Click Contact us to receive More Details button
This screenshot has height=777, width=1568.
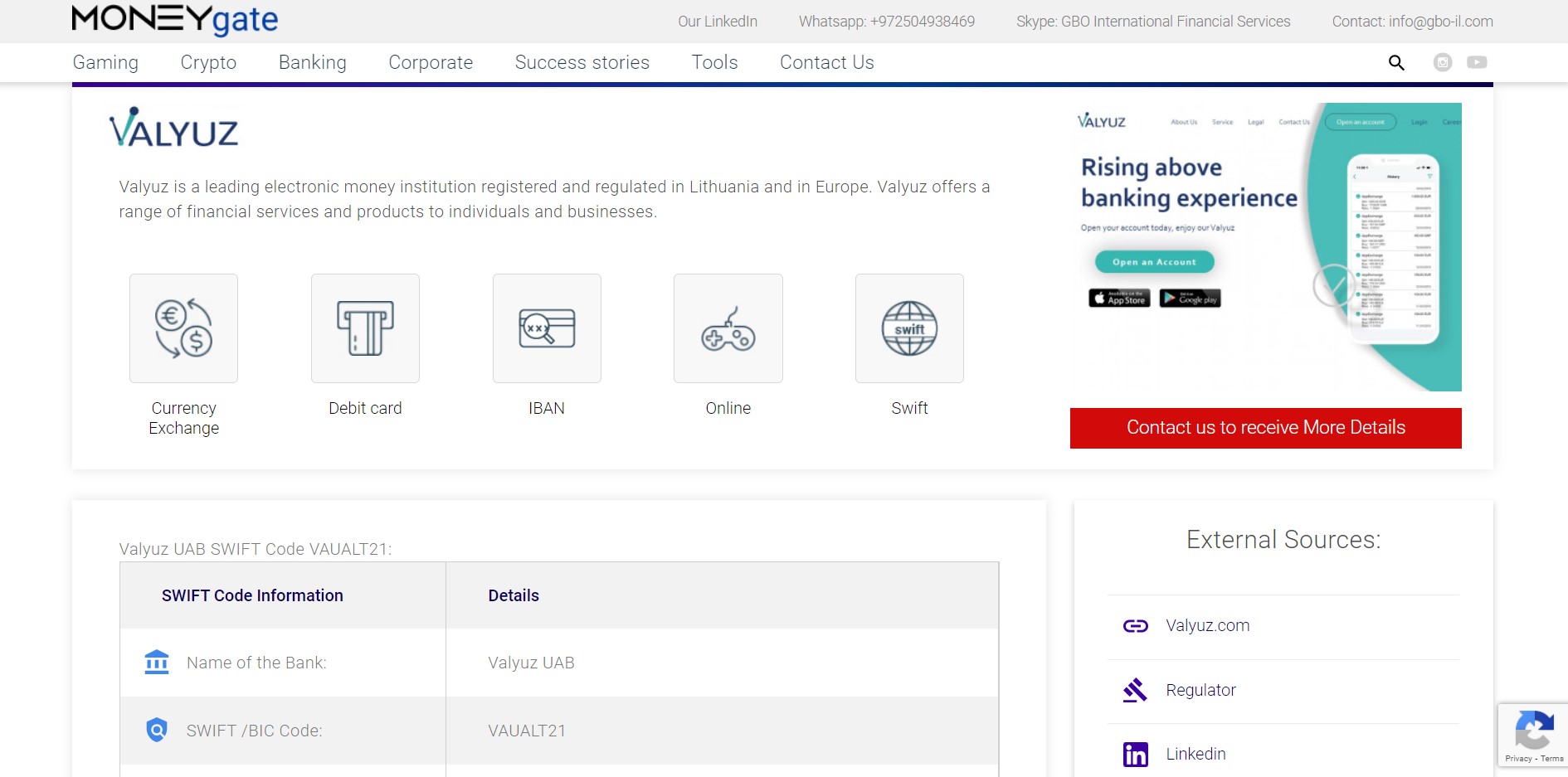(x=1266, y=428)
